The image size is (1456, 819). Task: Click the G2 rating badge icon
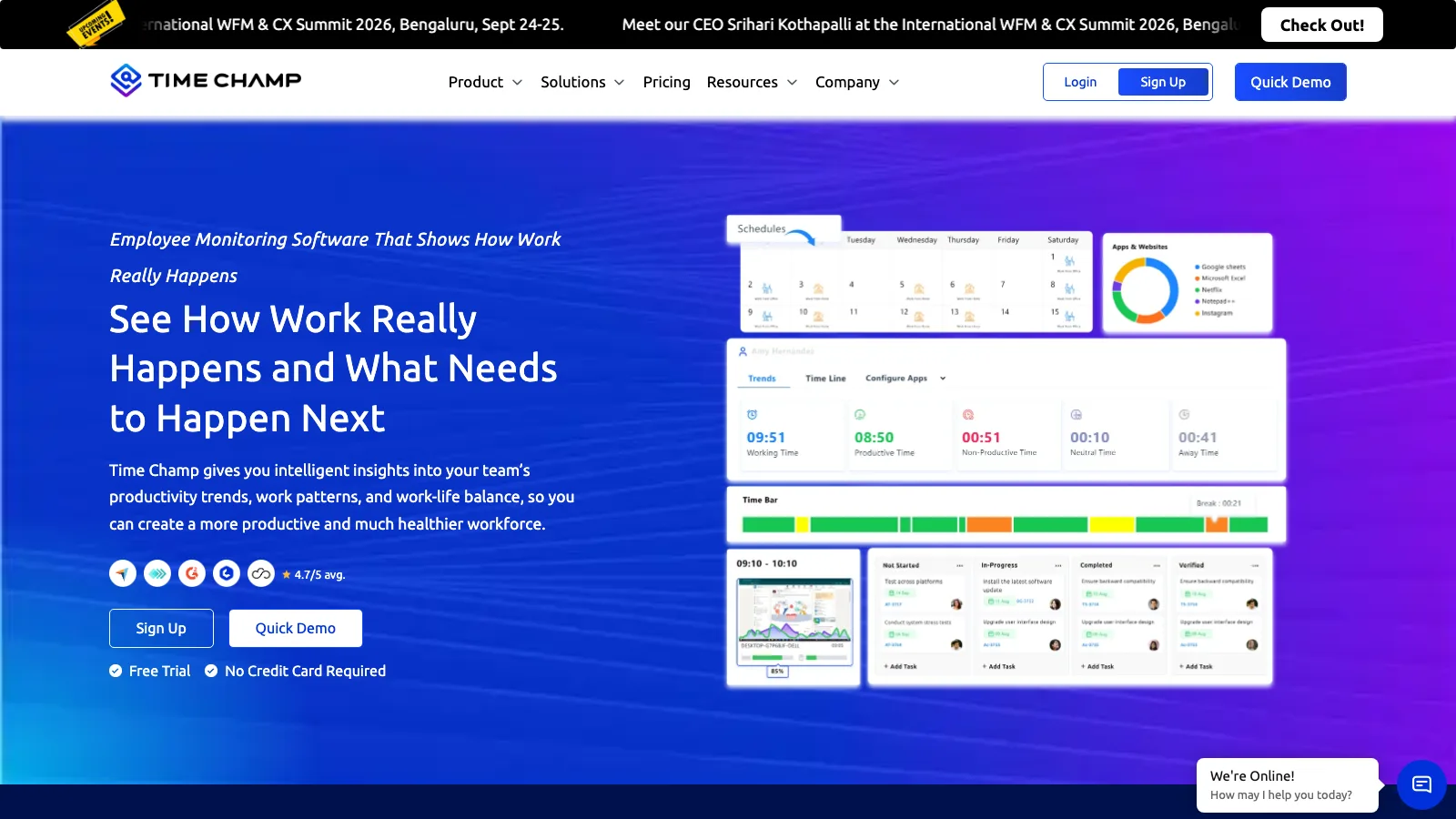[x=192, y=573]
